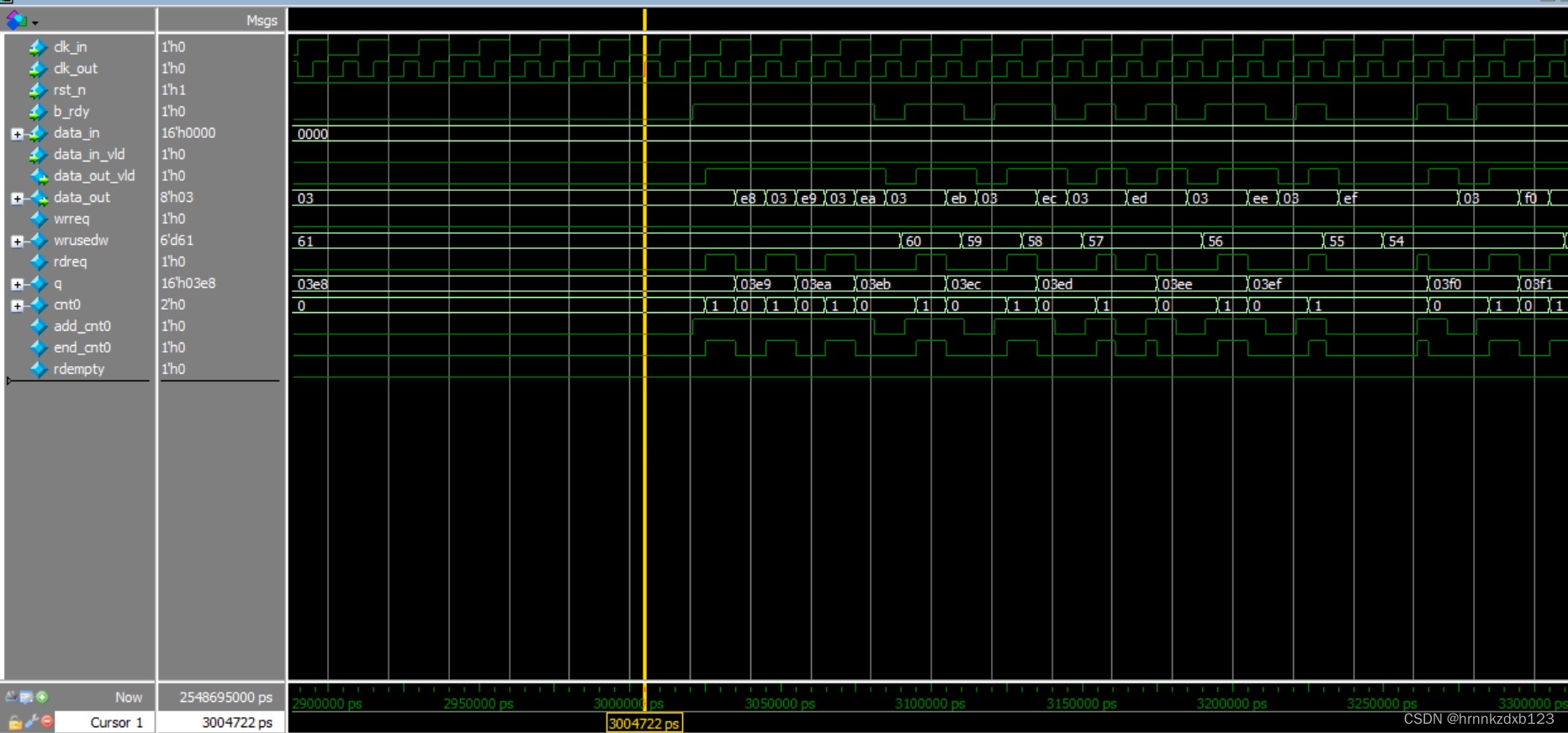
Task: Expand the q bus
Action: pos(17,284)
